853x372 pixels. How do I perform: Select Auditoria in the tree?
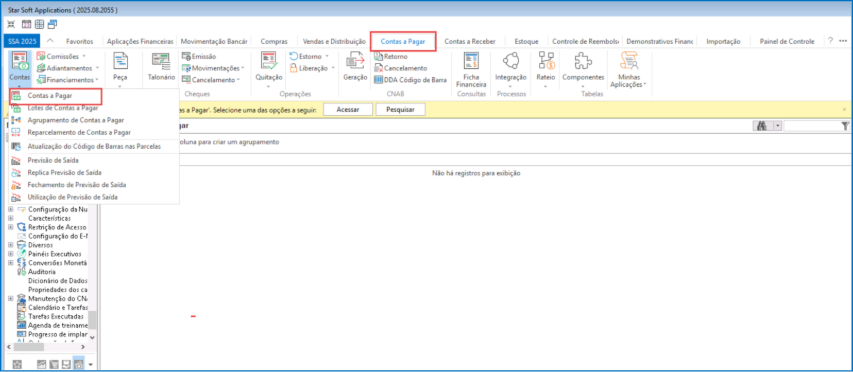(41, 271)
